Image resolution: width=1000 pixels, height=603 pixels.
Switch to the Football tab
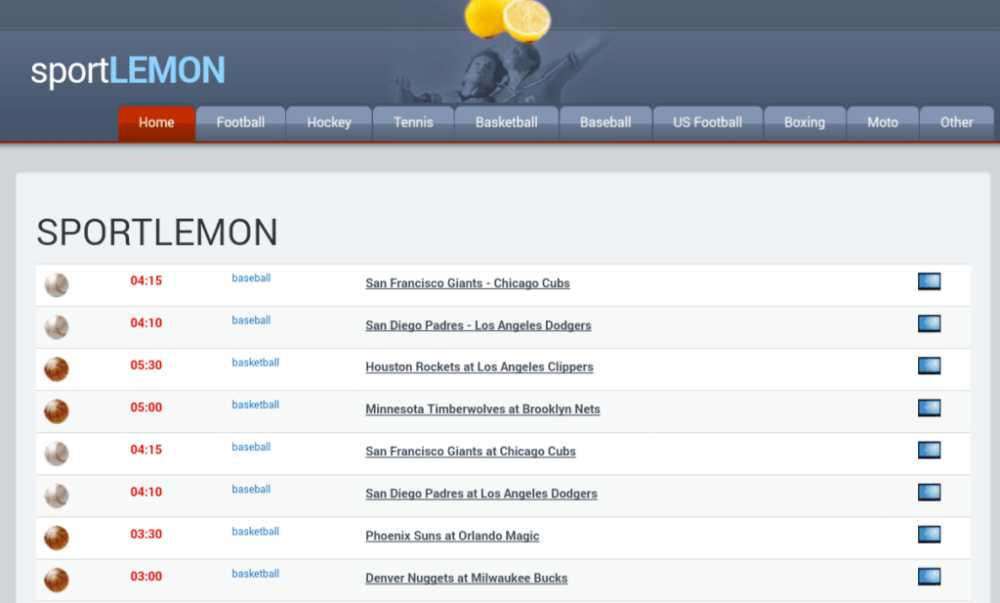[240, 122]
